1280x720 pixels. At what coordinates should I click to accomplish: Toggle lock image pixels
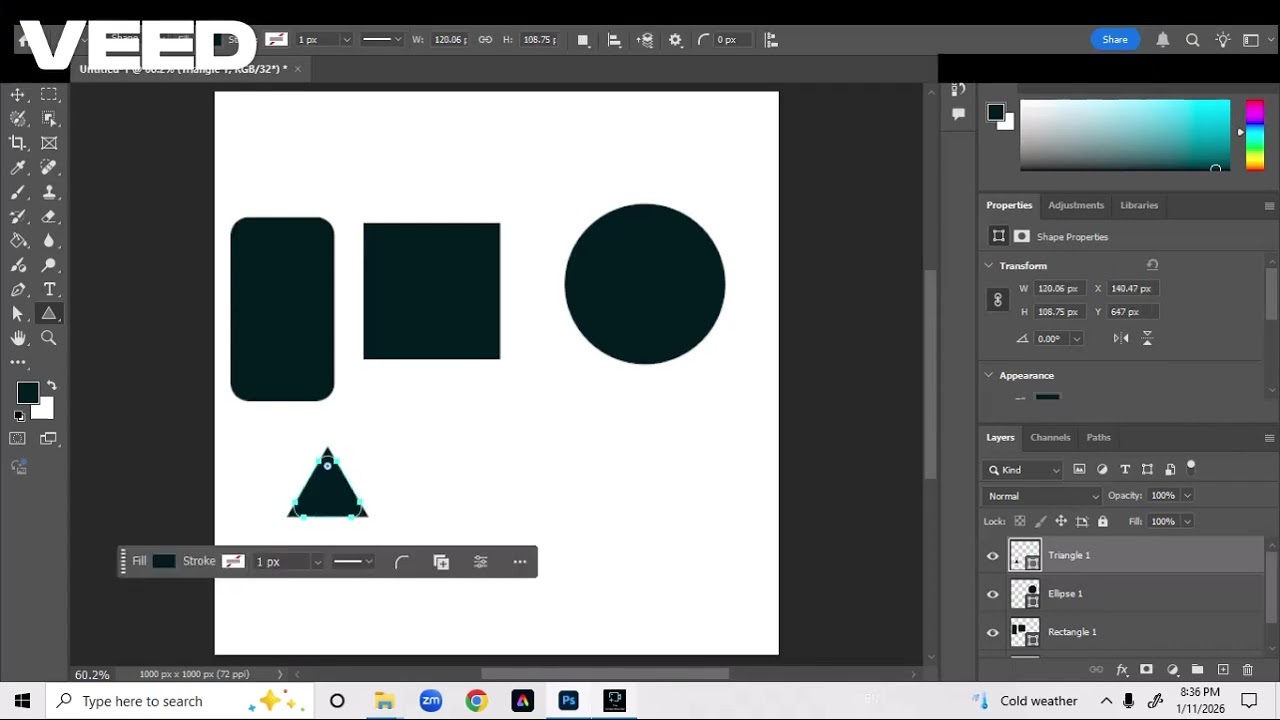pos(1041,521)
